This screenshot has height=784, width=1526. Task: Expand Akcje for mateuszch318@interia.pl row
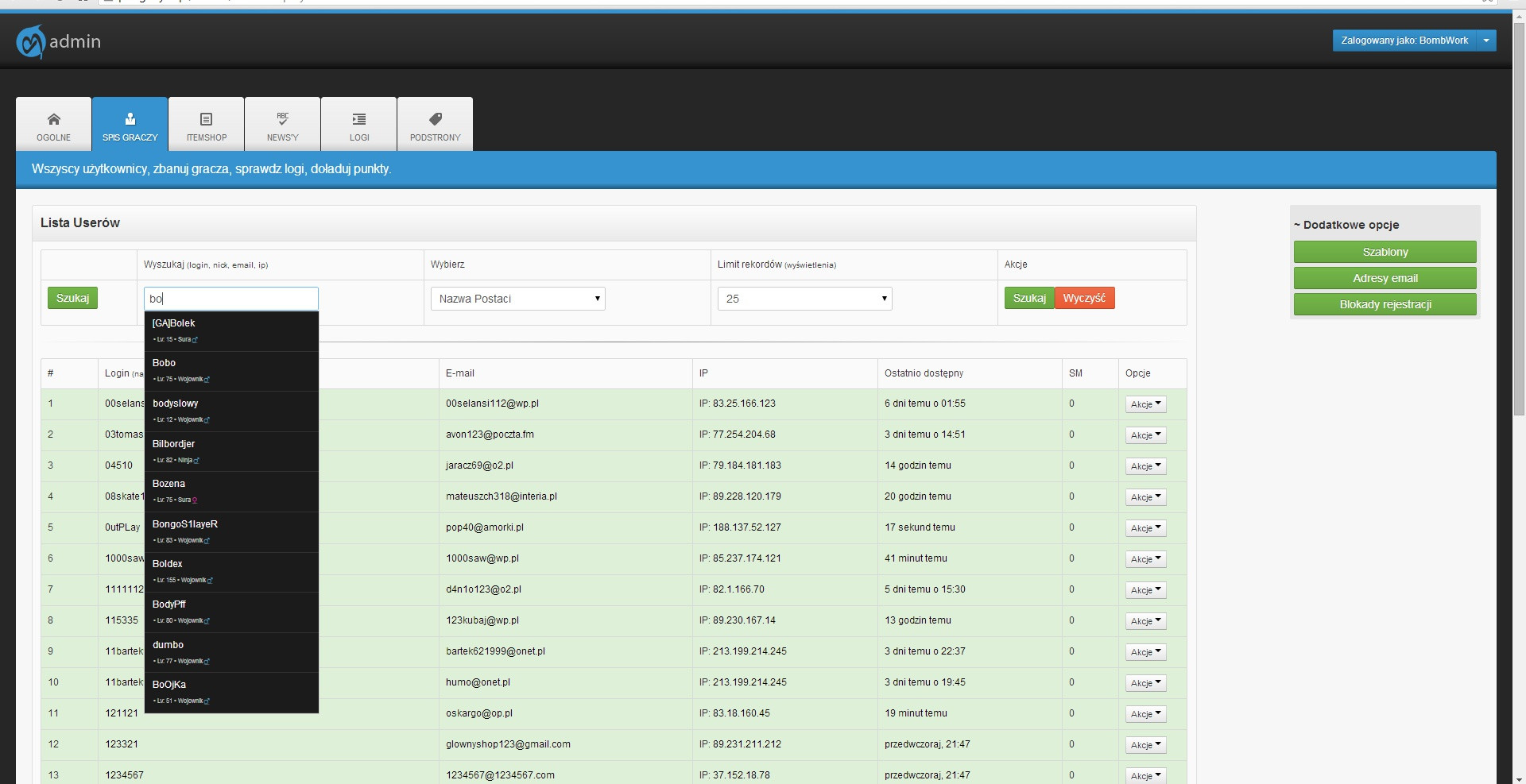1145,497
